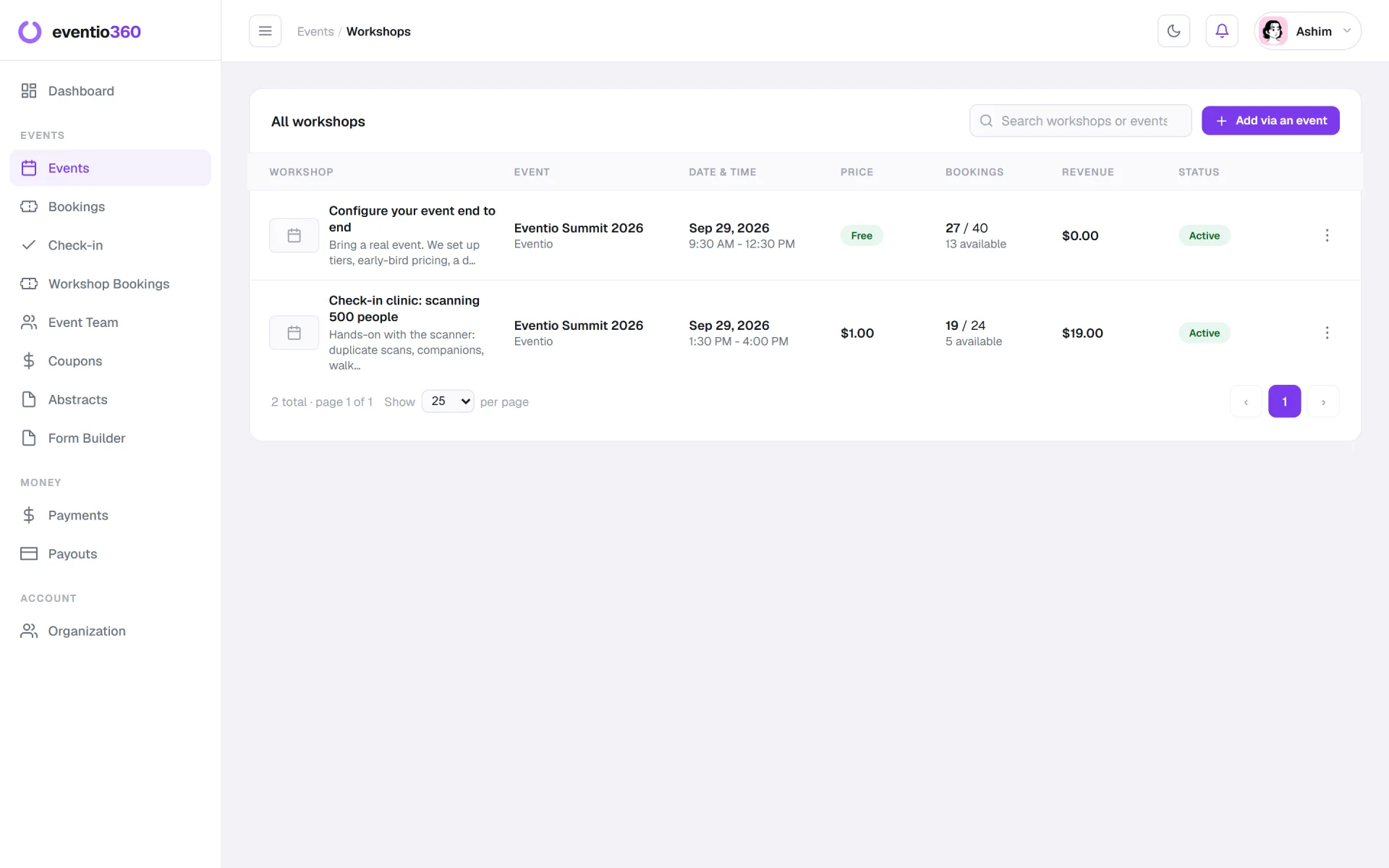This screenshot has width=1389, height=868.
Task: Click the $19.00 revenue value
Action: coord(1082,333)
